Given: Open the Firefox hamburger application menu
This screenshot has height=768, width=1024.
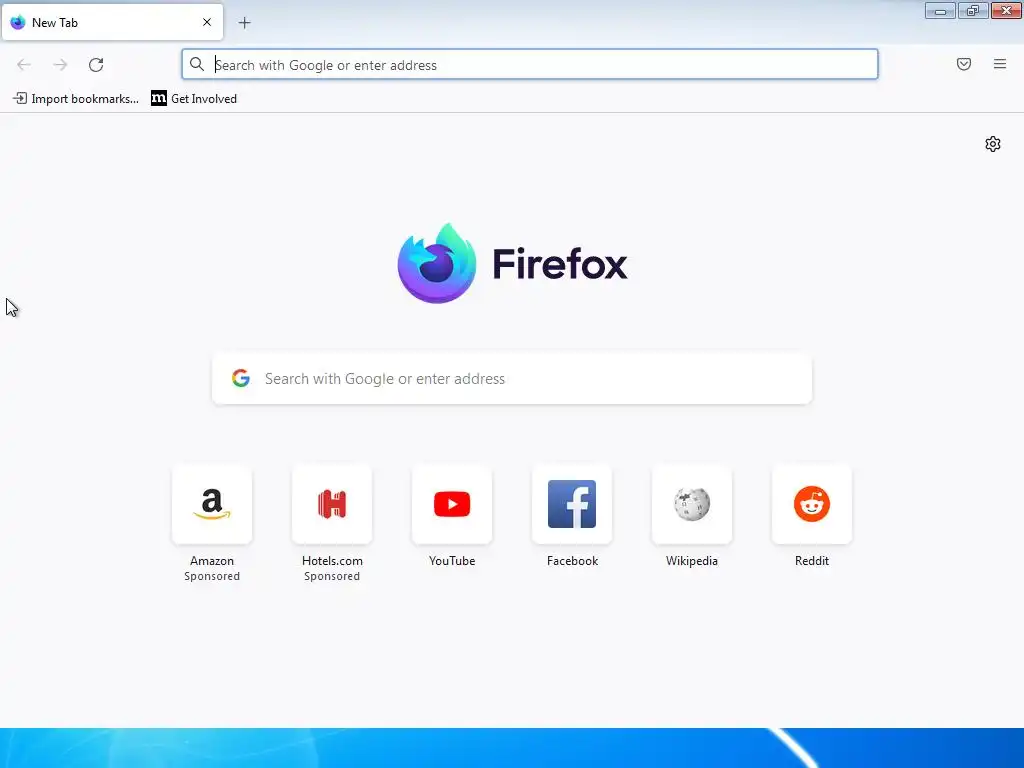Looking at the screenshot, I should click(1000, 64).
